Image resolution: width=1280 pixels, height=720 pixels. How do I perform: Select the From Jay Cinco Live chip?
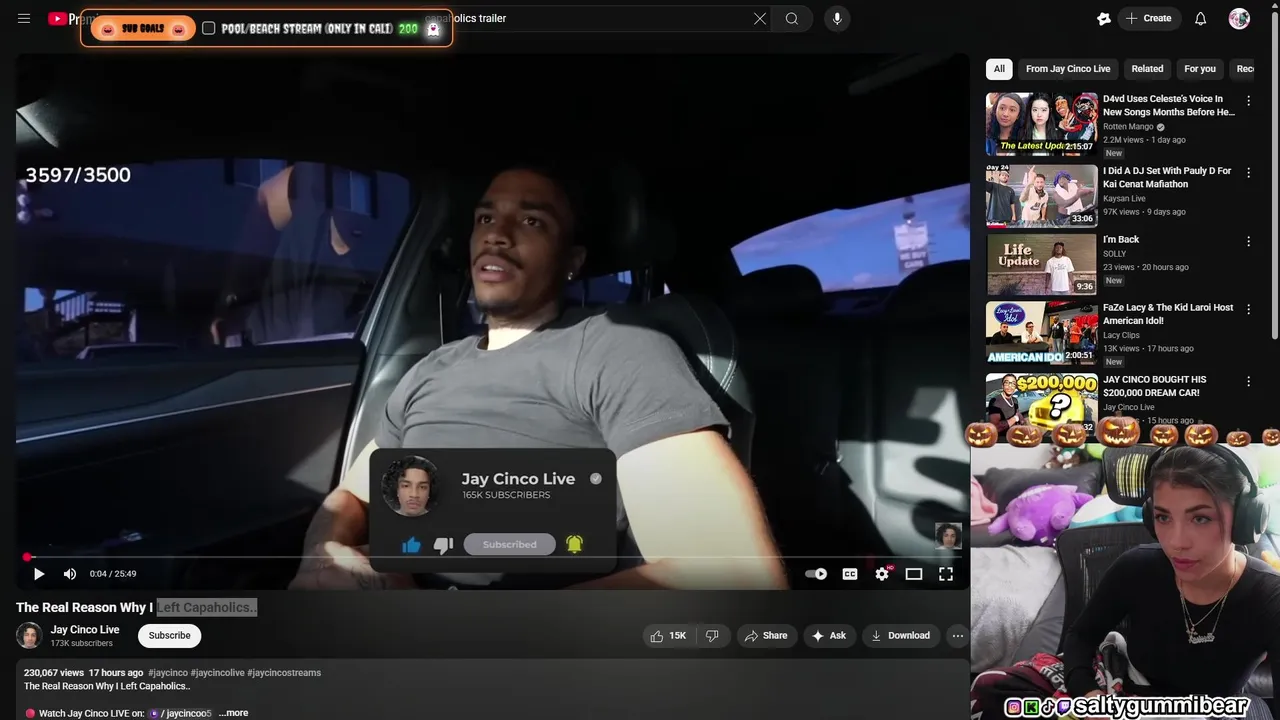coord(1068,69)
